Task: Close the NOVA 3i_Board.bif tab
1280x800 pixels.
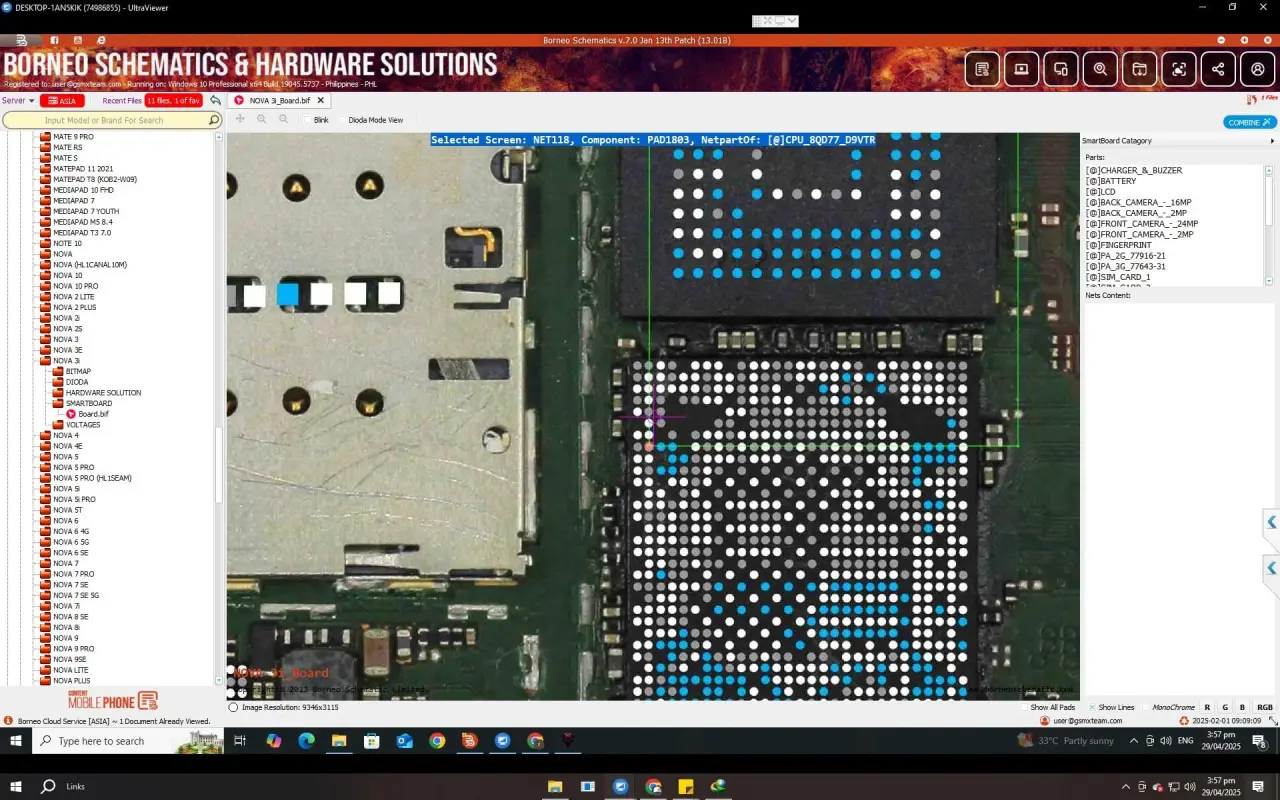Action: pyautogui.click(x=321, y=100)
